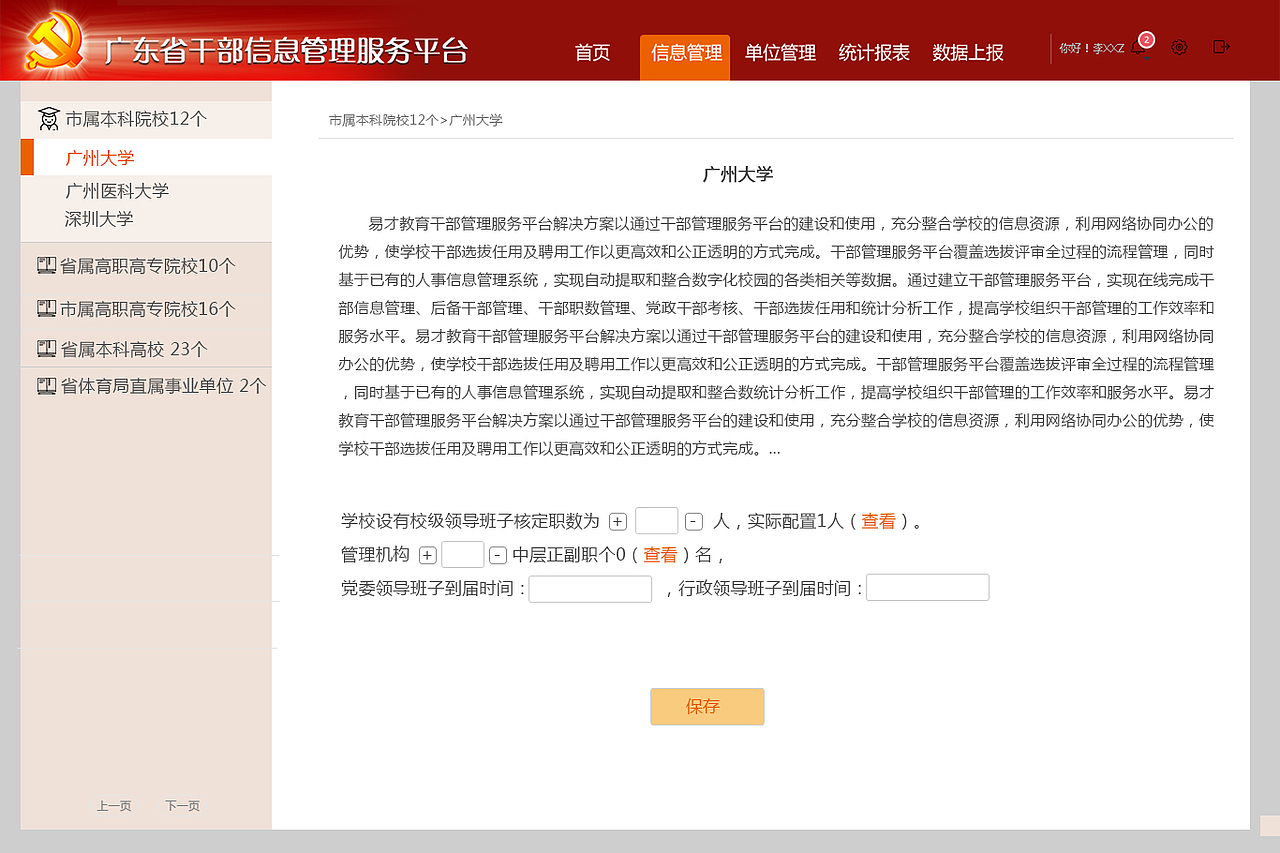
Task: Focus 行政领导班子到届时间 field
Action: coord(928,588)
